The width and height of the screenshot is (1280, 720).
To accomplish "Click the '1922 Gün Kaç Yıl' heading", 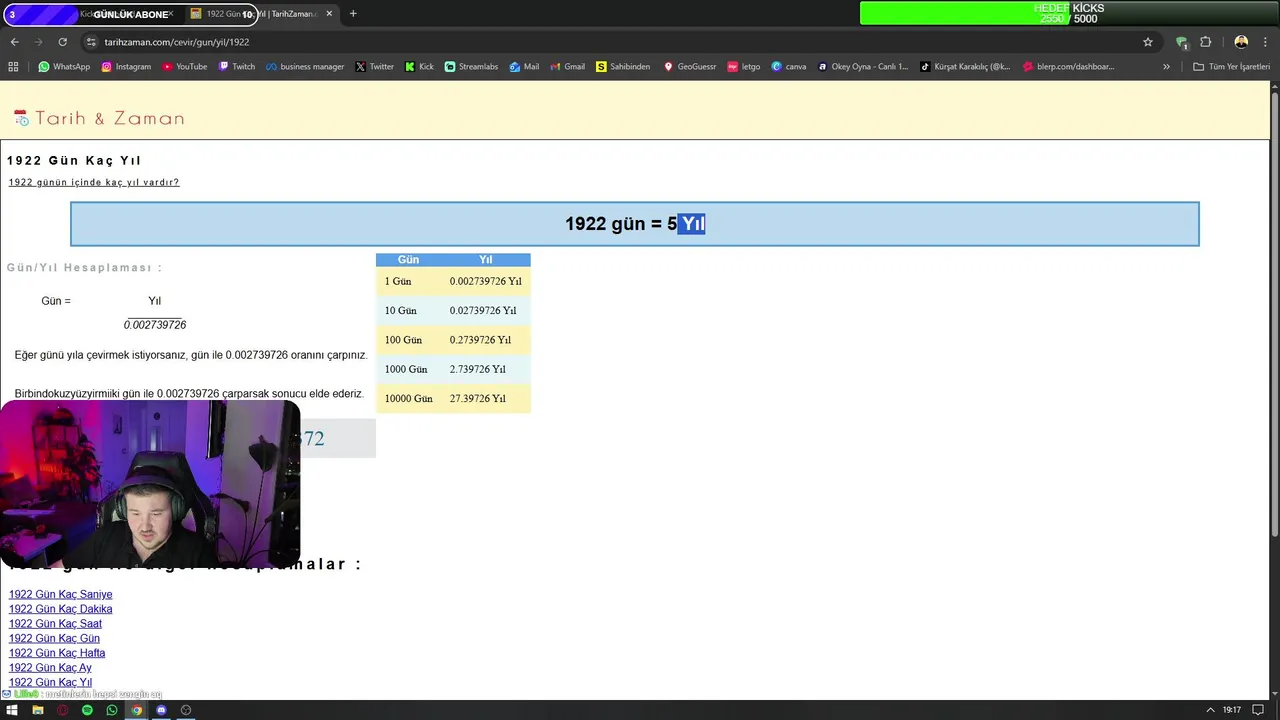I will click(74, 160).
